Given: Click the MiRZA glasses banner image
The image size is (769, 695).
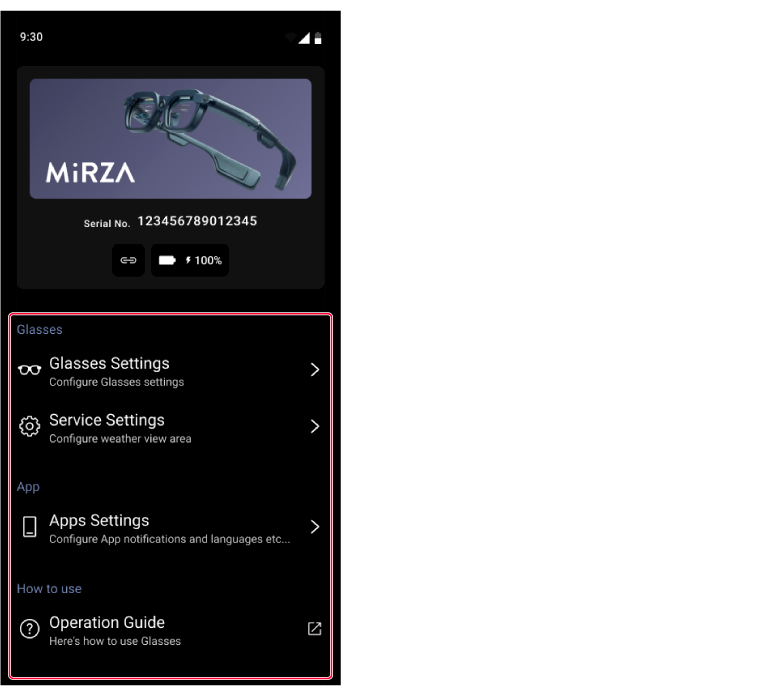Looking at the screenshot, I should tap(171, 139).
